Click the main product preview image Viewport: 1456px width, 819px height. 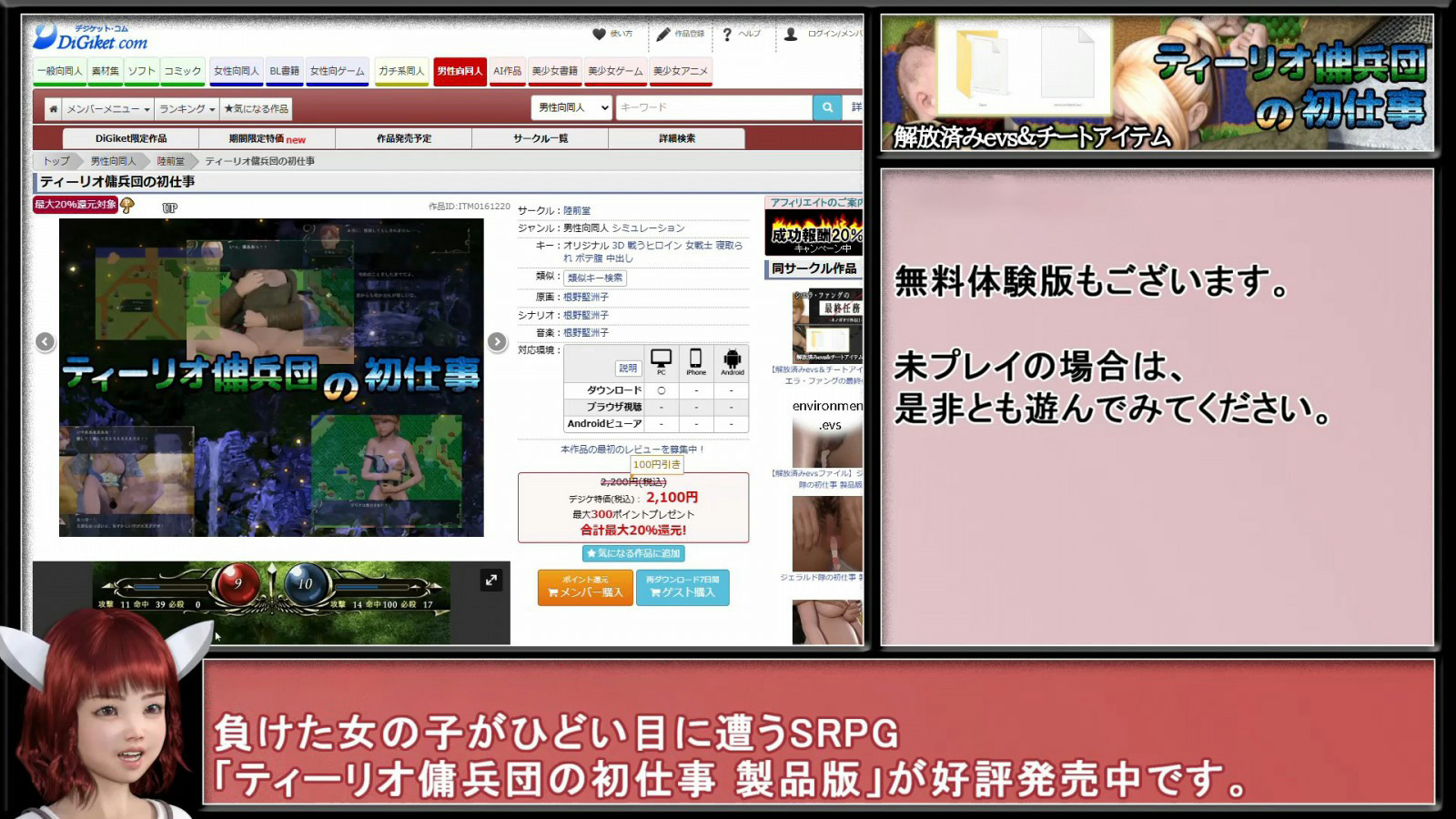271,378
